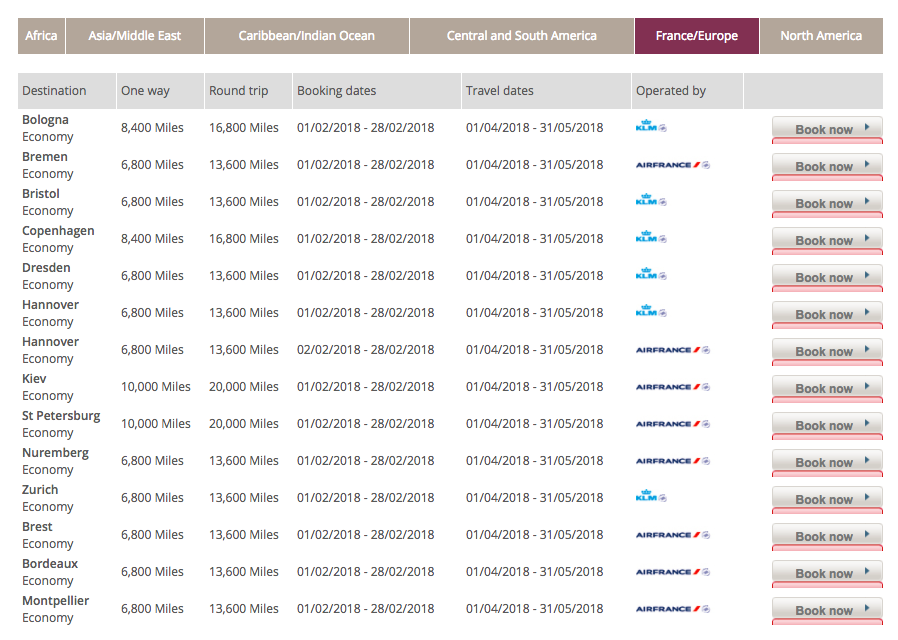Click the KLM logo in Bristol row
The width and height of the screenshot is (898, 640).
(x=651, y=200)
